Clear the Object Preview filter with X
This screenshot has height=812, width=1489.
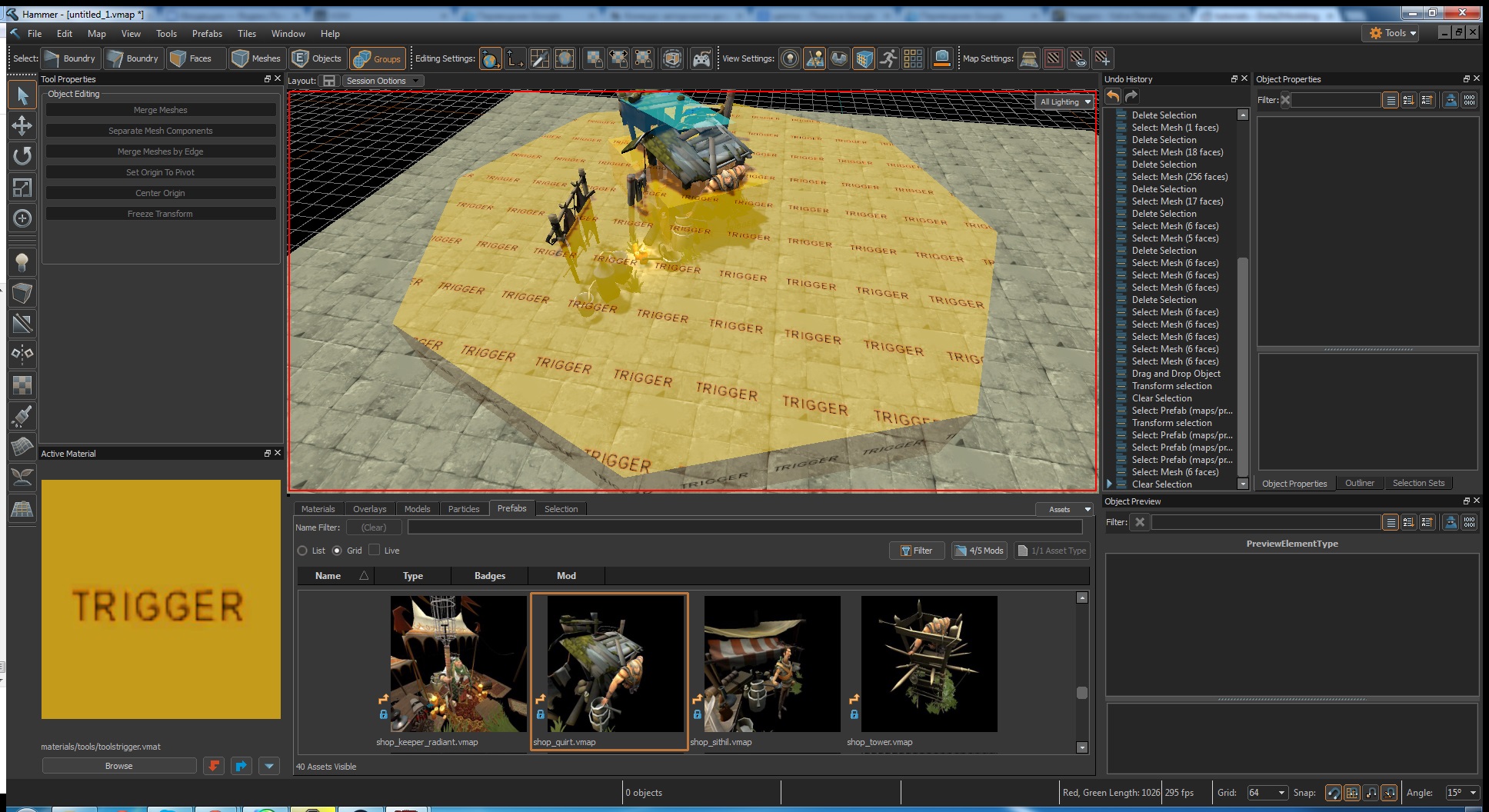1140,522
